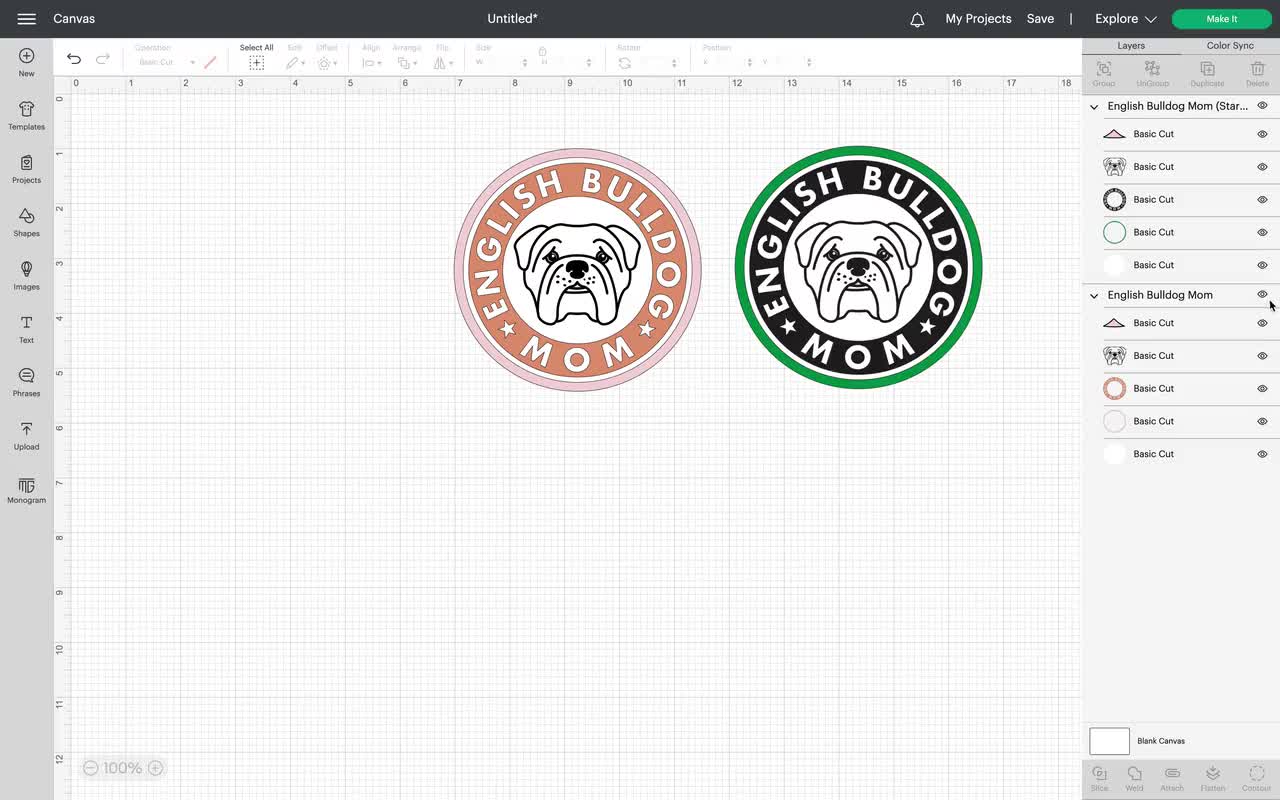The image size is (1280, 800).
Task: Hide the top Basic Cut layer
Action: pos(1262,133)
